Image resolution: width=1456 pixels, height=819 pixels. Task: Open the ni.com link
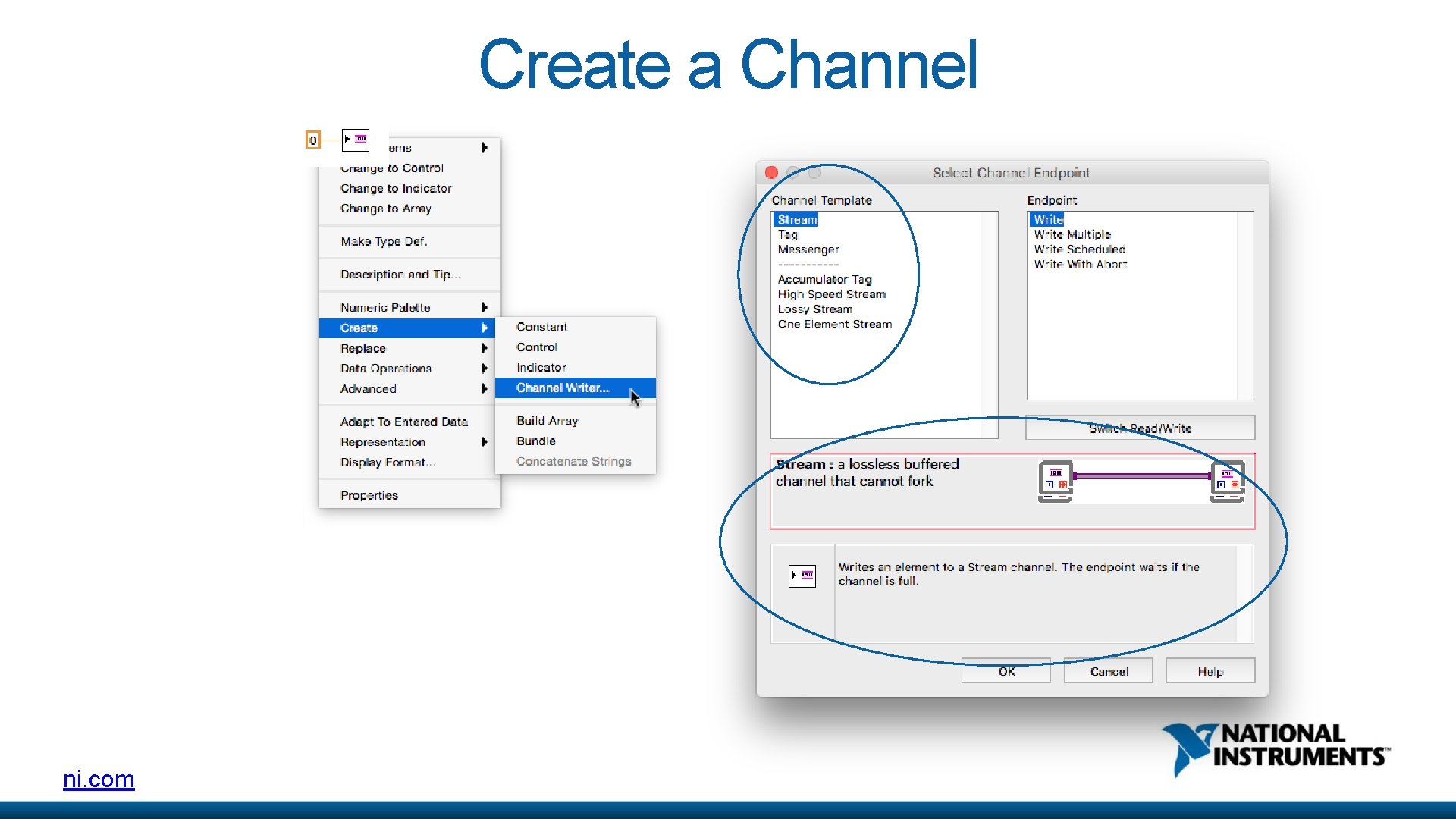tap(99, 779)
